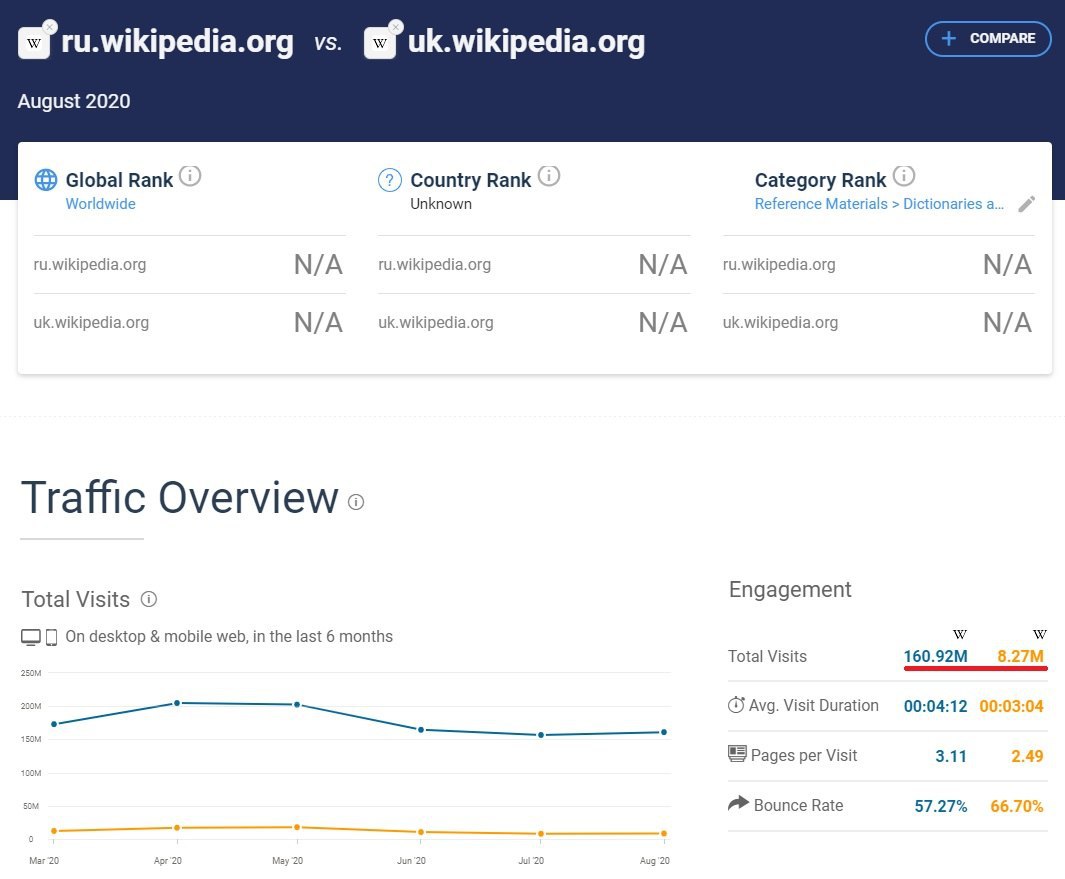Click the small W icon above 8.27M
Image resolution: width=1065 pixels, height=879 pixels.
tap(1039, 634)
